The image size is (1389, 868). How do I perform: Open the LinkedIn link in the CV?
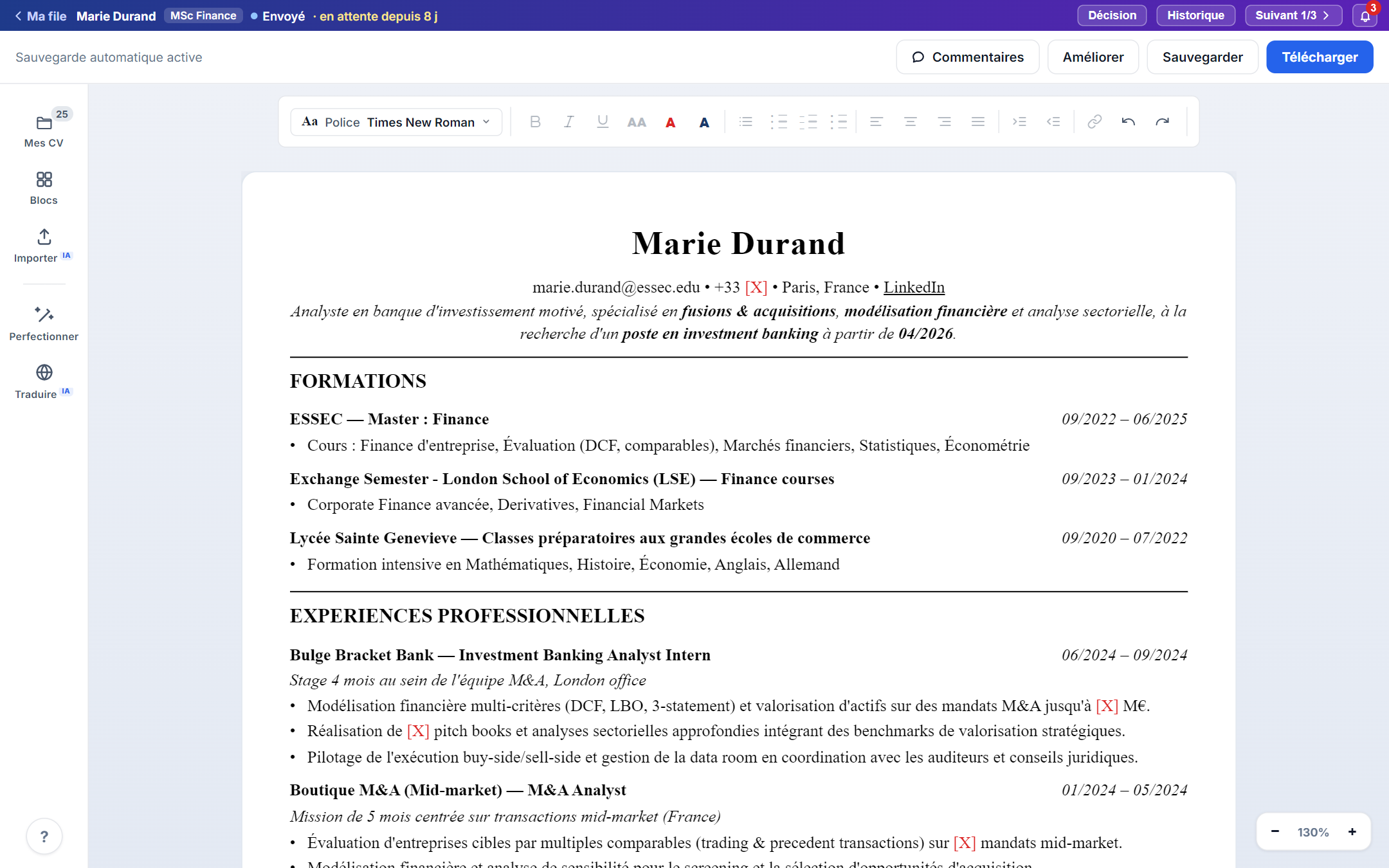point(914,287)
